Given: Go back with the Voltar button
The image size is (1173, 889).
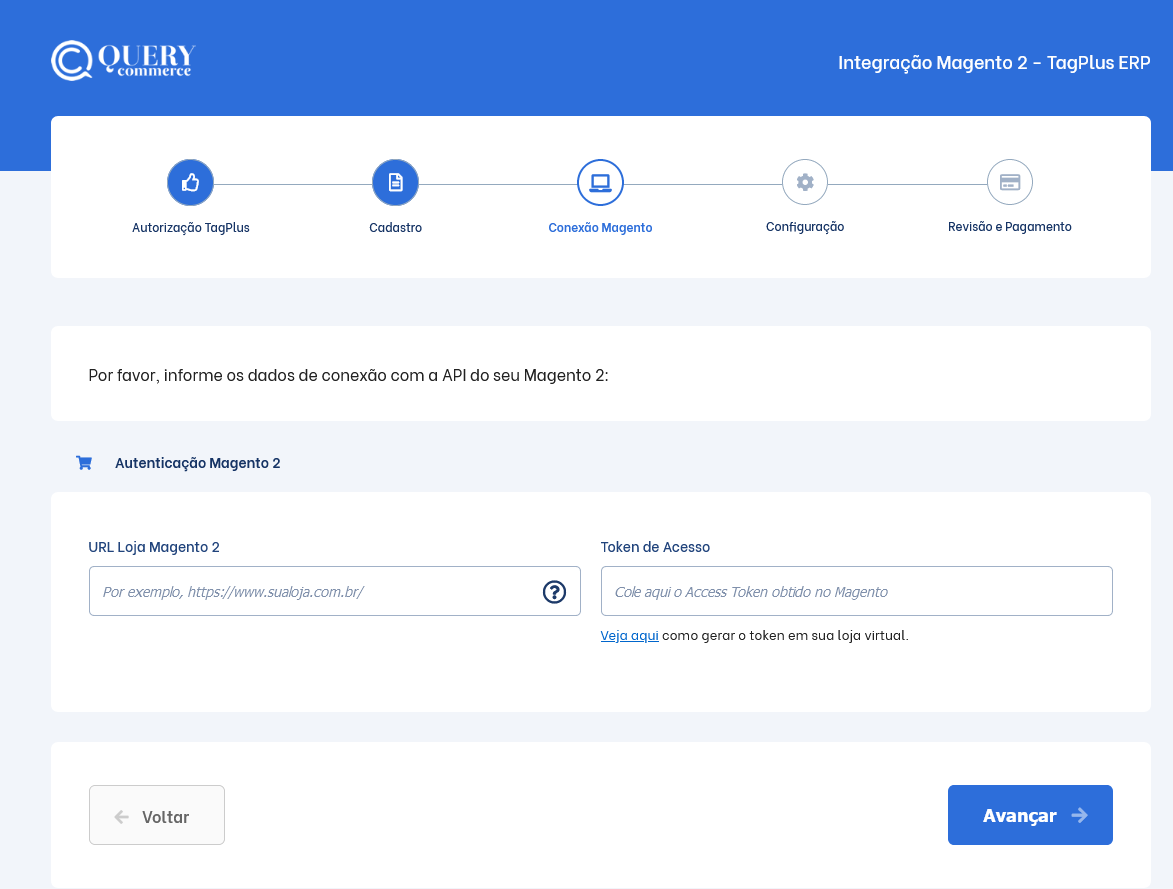Looking at the screenshot, I should (x=156, y=815).
